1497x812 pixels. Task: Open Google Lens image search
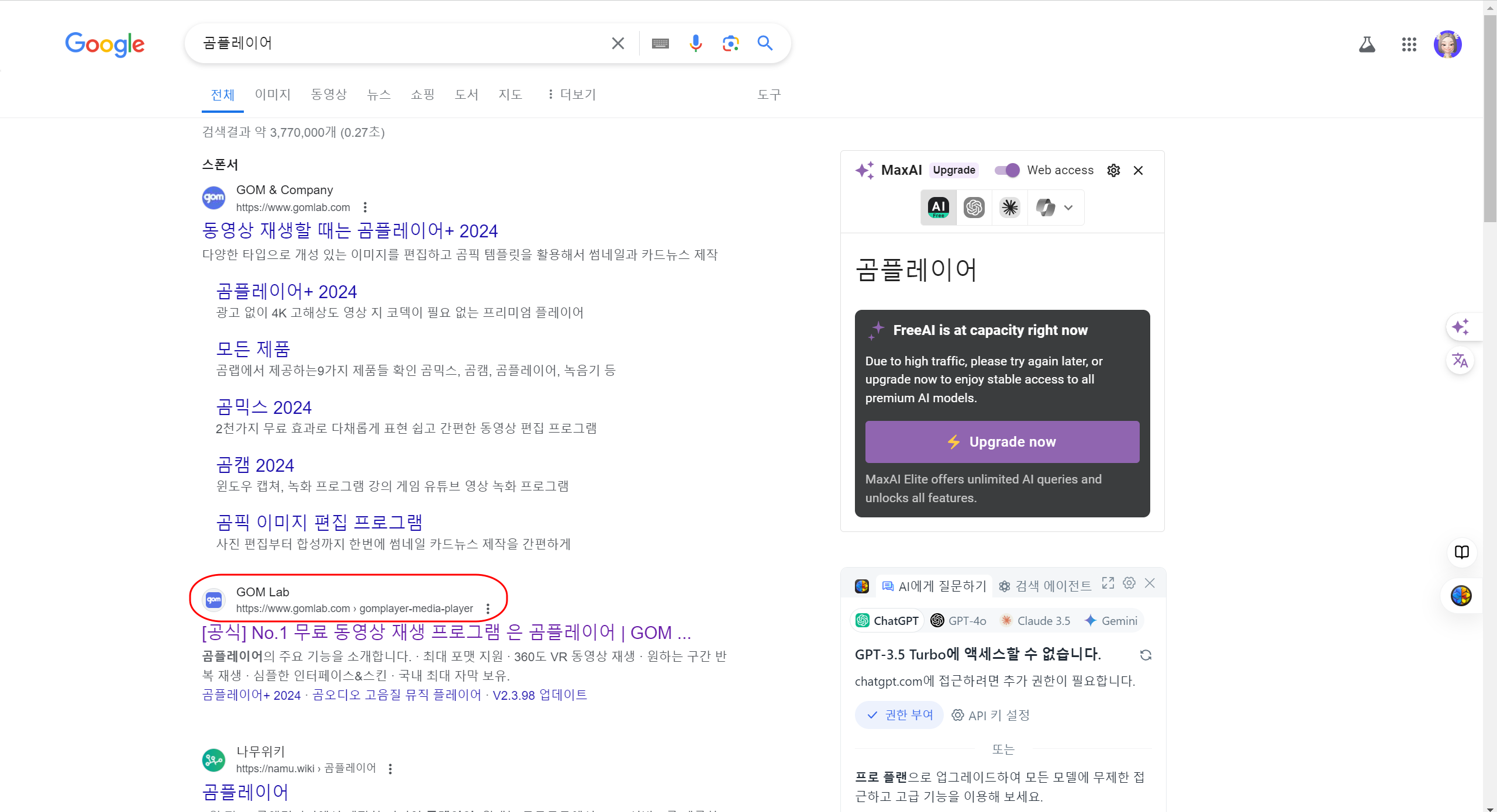click(730, 43)
